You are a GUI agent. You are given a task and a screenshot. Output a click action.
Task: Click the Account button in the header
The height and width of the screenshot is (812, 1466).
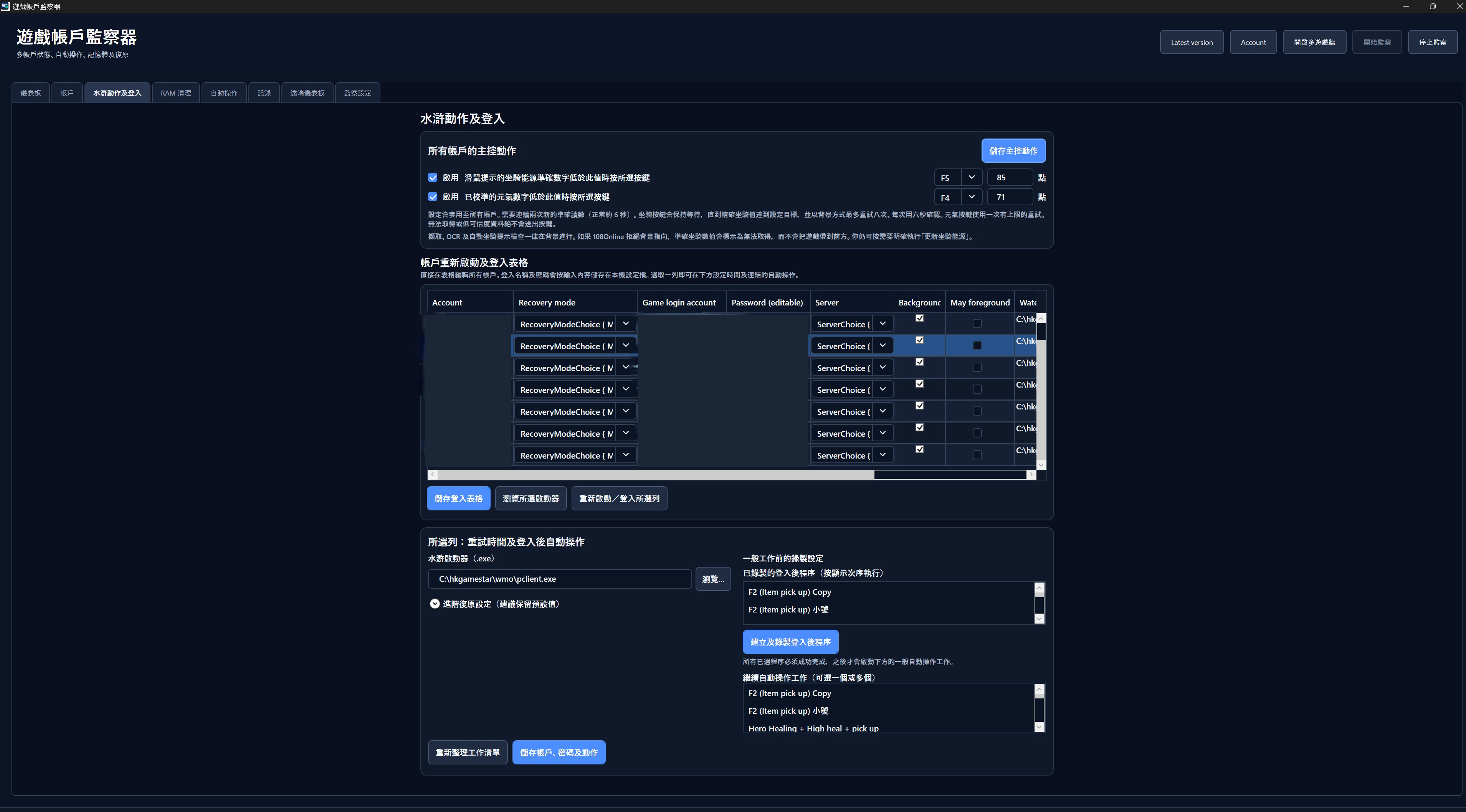click(1253, 42)
